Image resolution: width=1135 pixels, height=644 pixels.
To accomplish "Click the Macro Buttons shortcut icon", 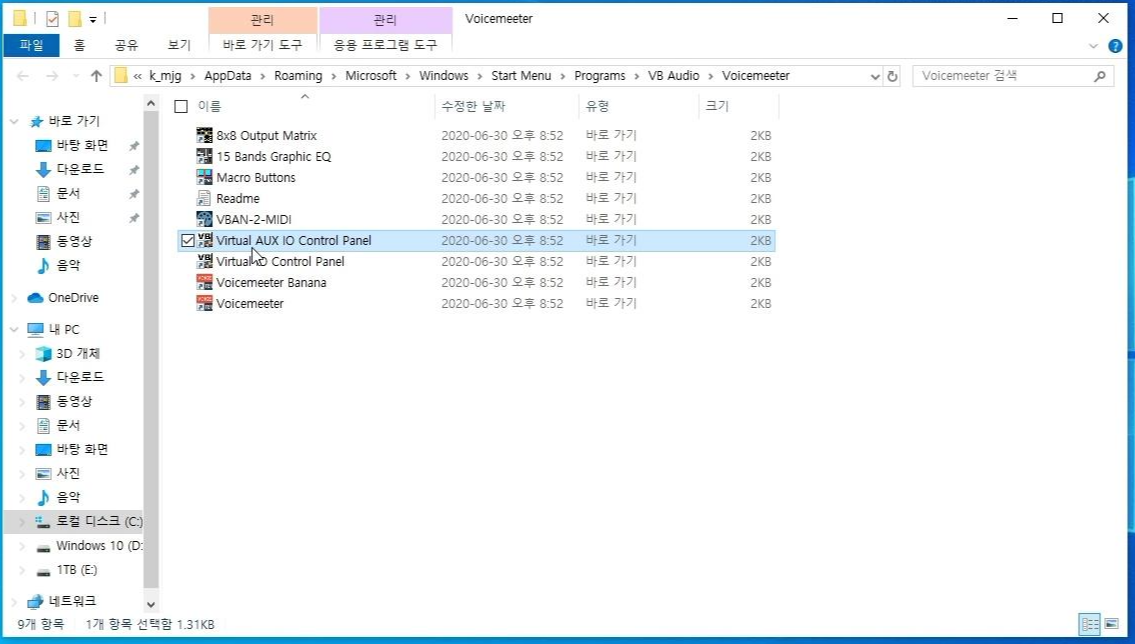I will 204,177.
